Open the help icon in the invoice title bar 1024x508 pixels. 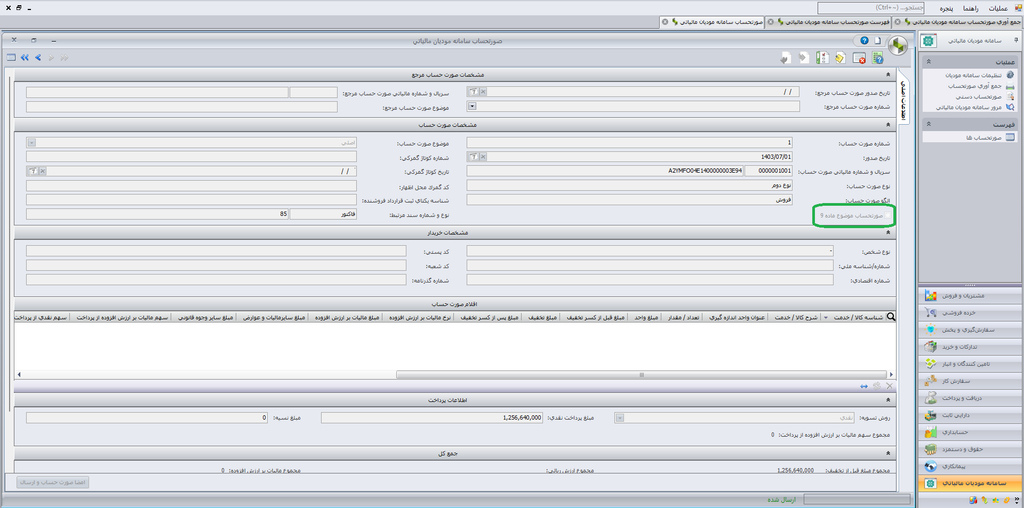(864, 40)
